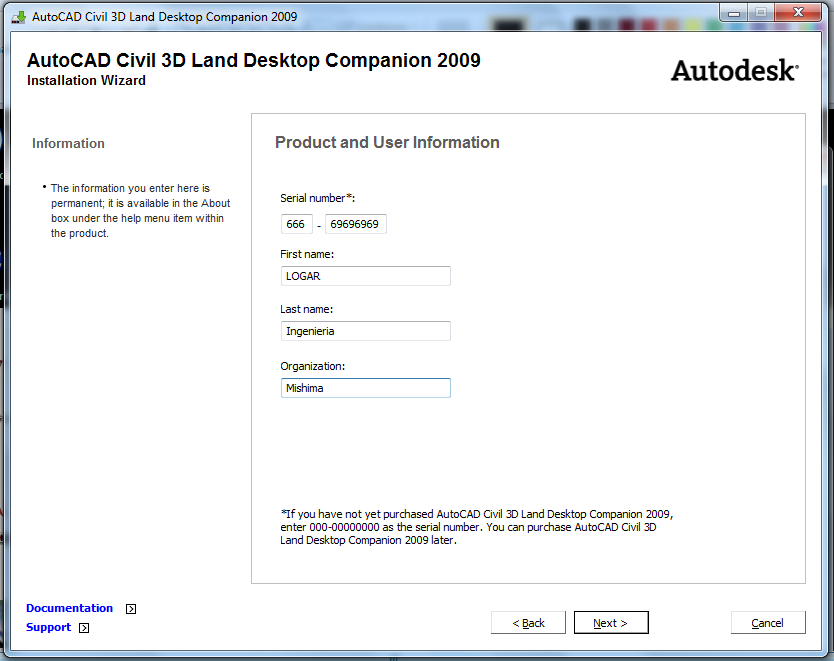
Task: Click the 'Organization:' label
Action: 313,366
